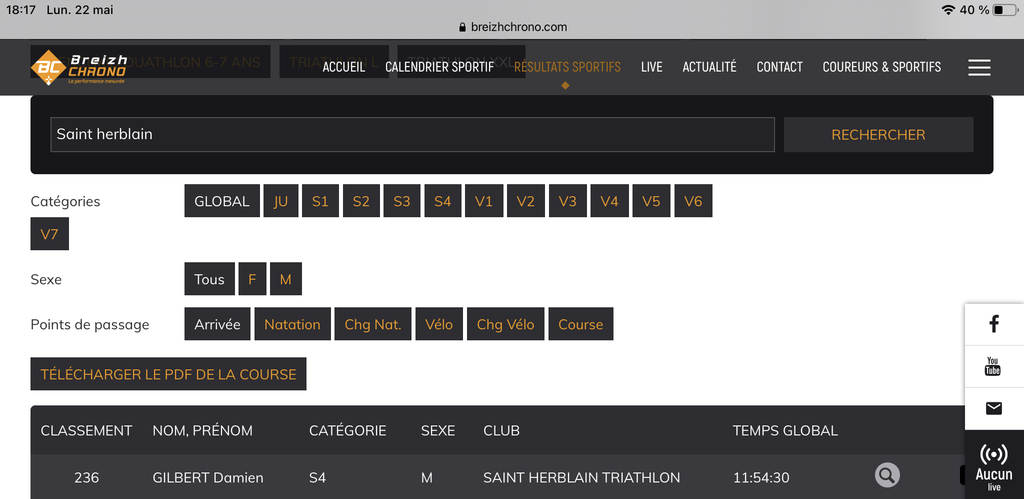Open the Facebook social icon
The height and width of the screenshot is (499, 1024).
coord(993,324)
